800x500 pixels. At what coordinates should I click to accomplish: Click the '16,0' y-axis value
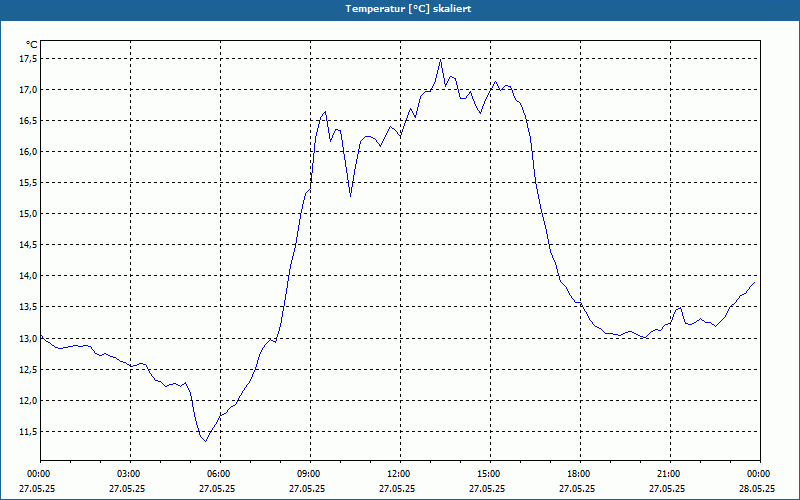(28, 152)
